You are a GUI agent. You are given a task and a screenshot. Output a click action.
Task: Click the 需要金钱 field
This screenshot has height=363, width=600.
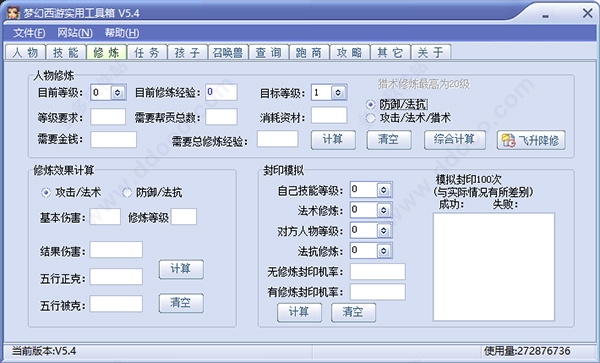coord(114,140)
